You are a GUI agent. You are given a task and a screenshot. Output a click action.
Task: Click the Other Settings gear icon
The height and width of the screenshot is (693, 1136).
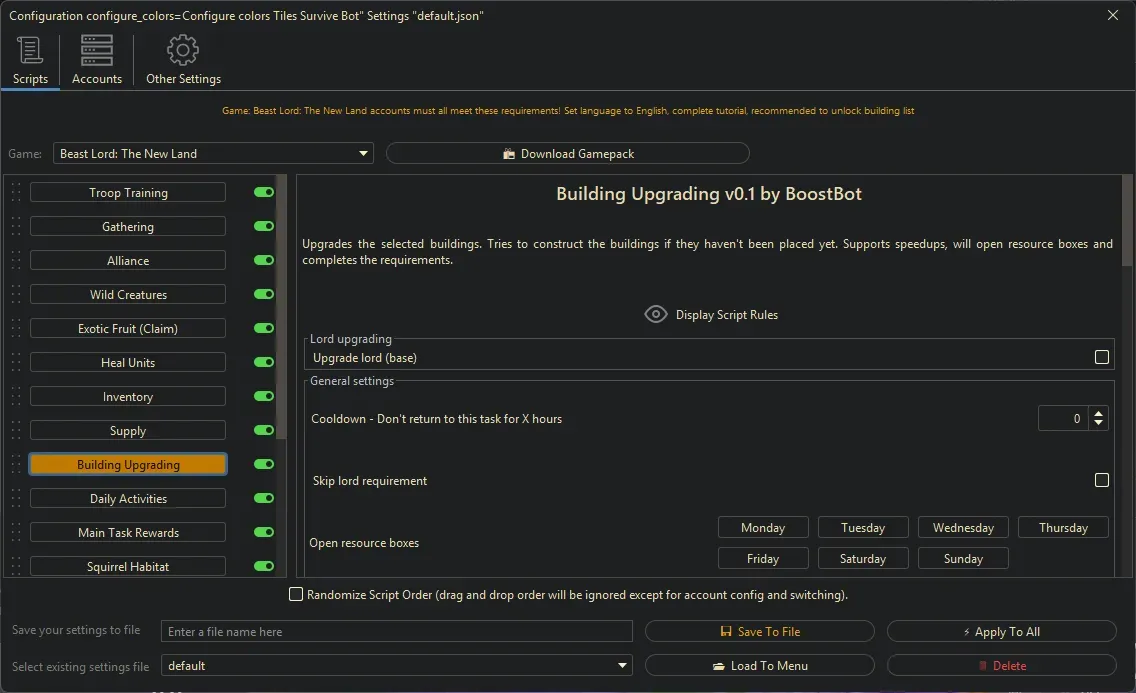tap(183, 49)
